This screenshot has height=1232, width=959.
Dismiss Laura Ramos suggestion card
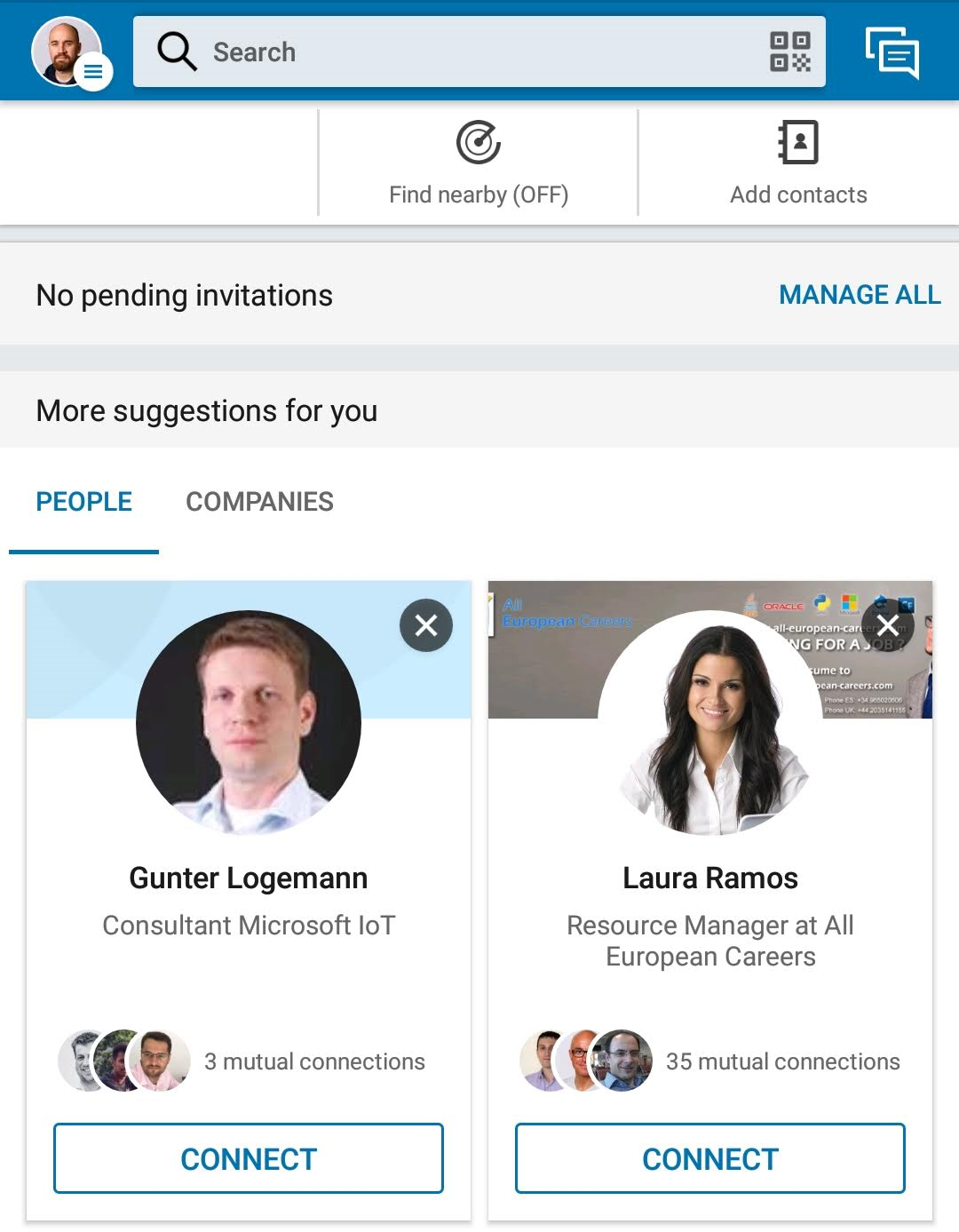coord(887,625)
